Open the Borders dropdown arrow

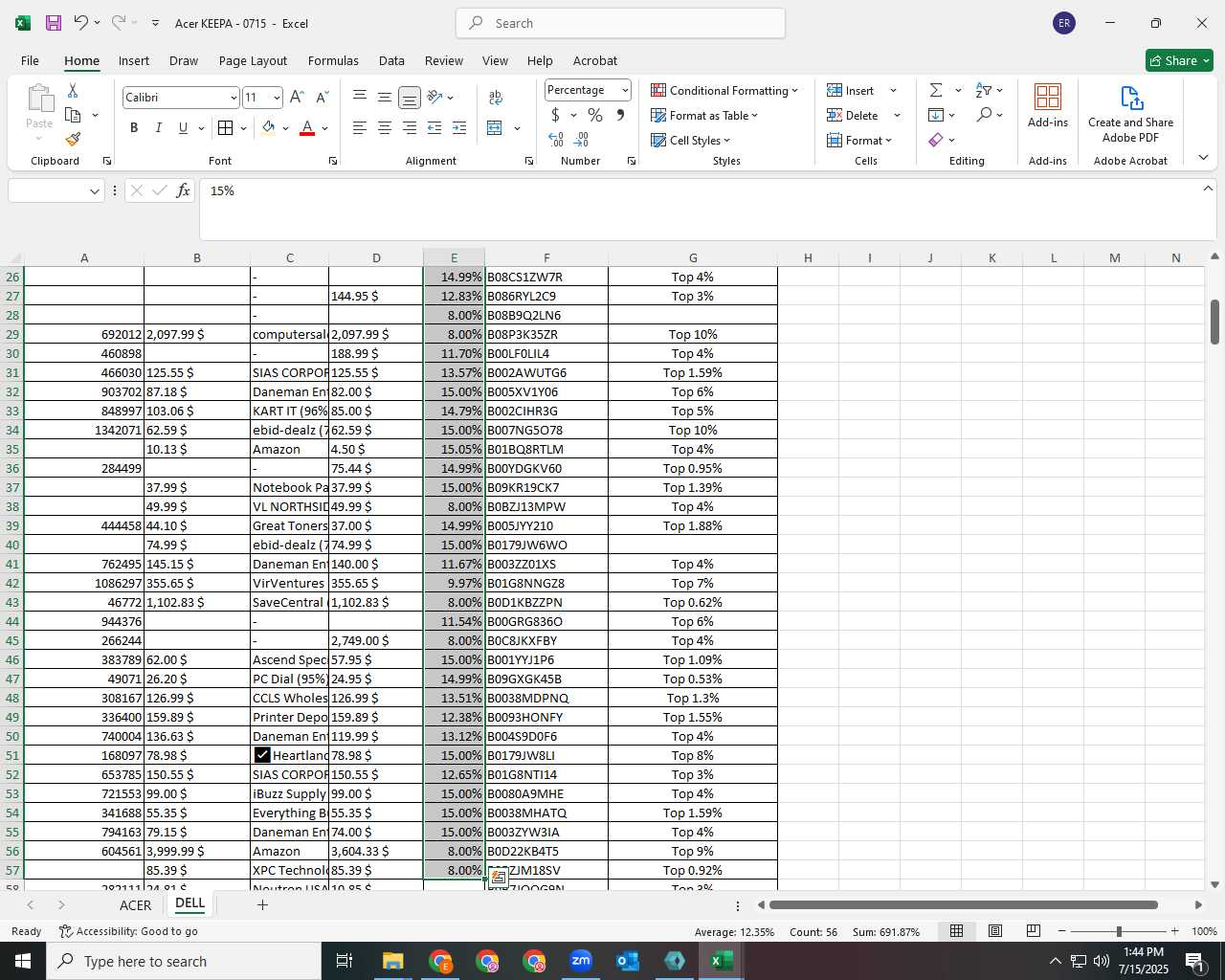pyautogui.click(x=243, y=127)
